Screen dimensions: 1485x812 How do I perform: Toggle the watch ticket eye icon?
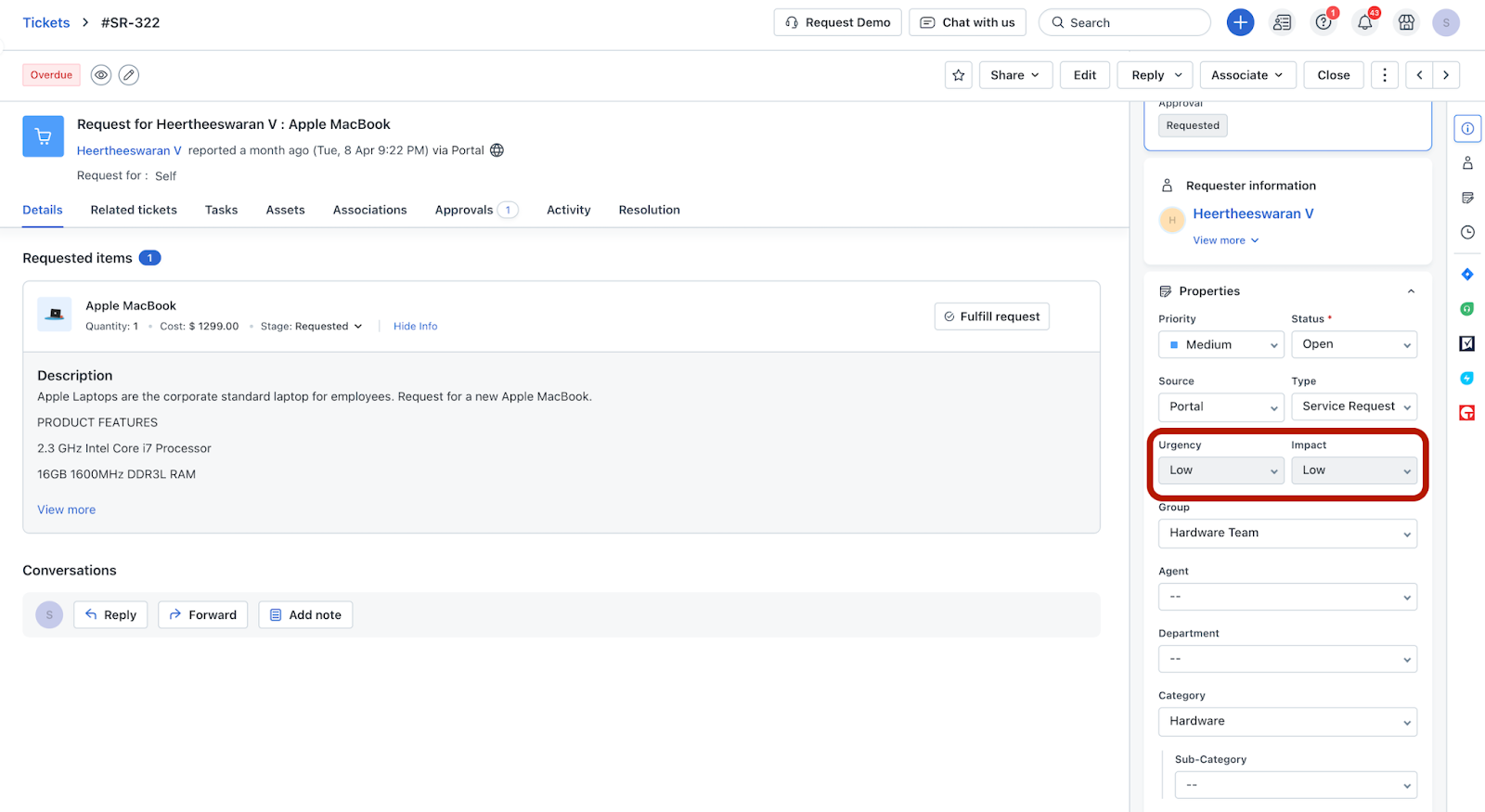pyautogui.click(x=101, y=75)
